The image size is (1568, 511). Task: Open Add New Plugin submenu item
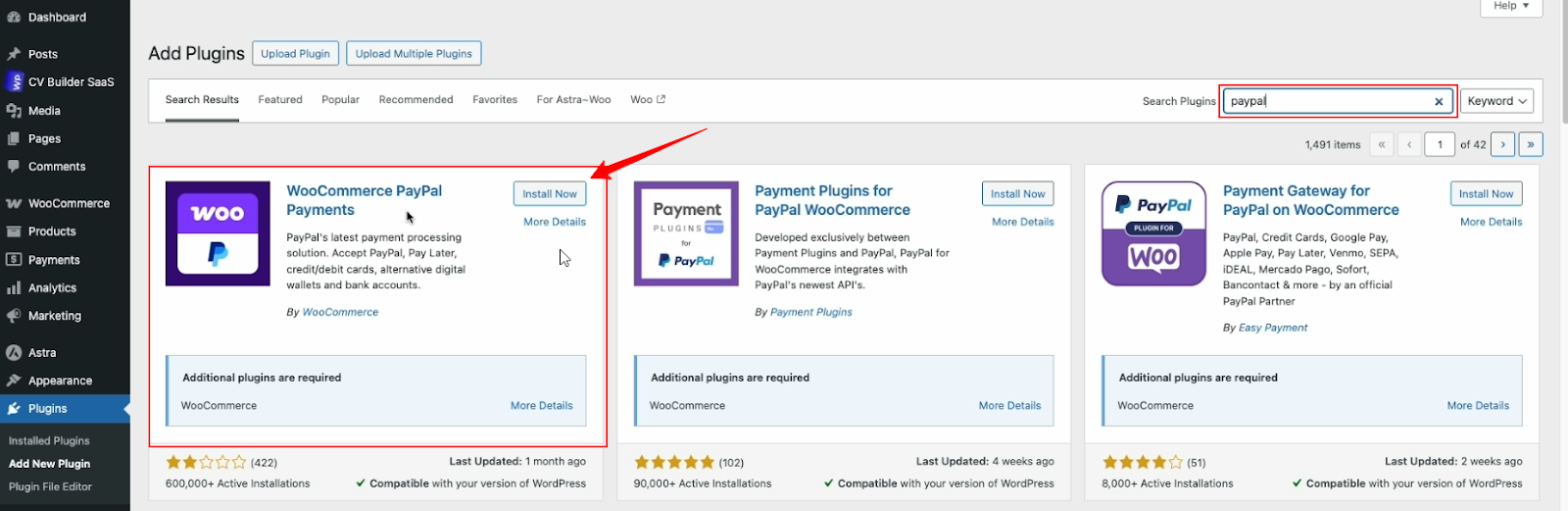[49, 464]
